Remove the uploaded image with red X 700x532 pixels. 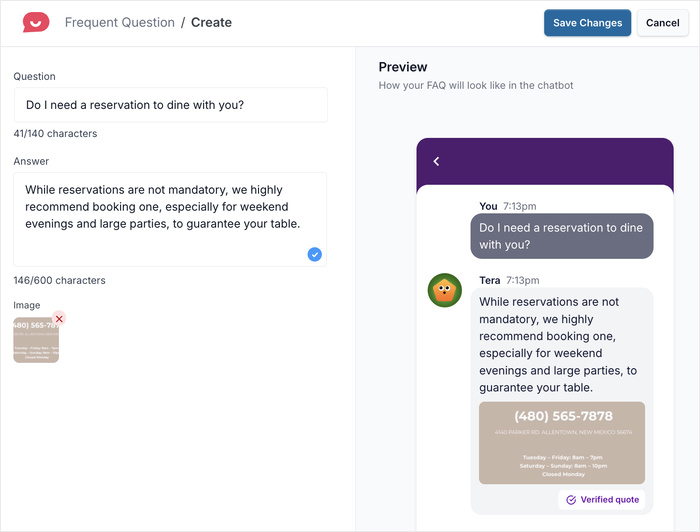tap(59, 319)
